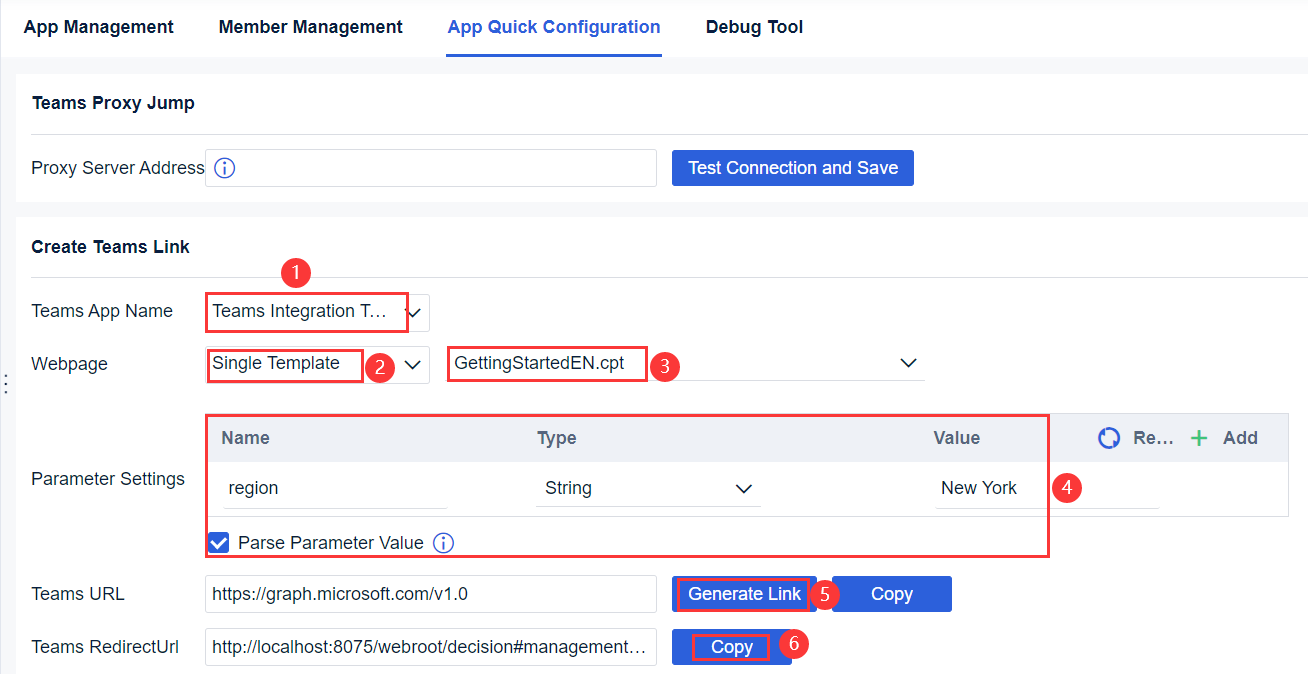
Task: Click the refresh icon in Parameter Settings header
Action: [1109, 438]
